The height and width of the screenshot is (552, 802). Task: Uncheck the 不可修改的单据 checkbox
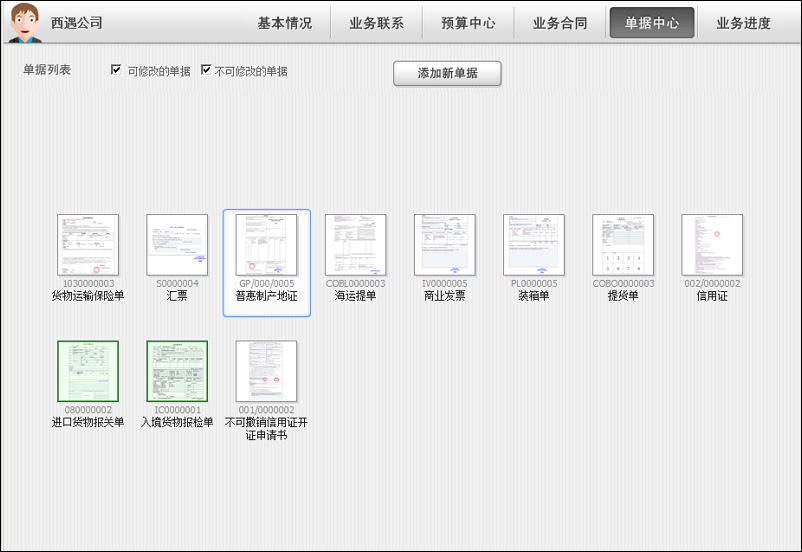pos(206,71)
